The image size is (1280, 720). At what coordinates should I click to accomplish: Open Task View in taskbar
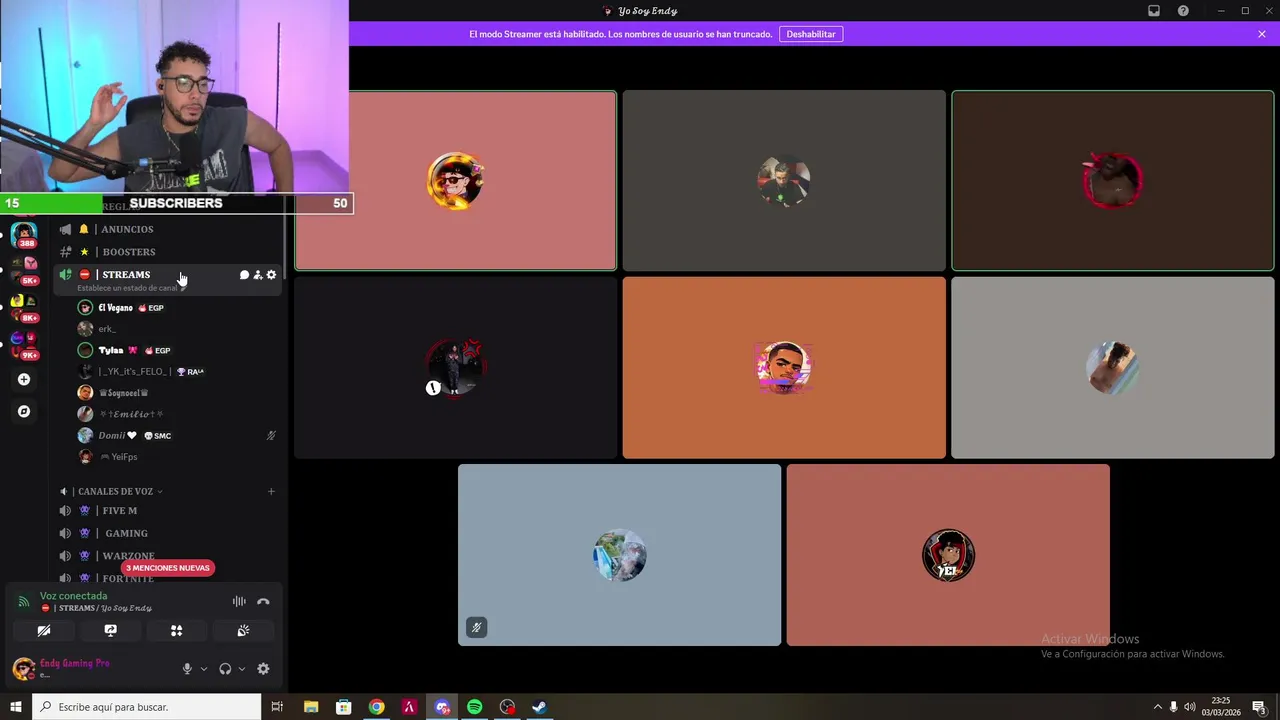click(277, 707)
